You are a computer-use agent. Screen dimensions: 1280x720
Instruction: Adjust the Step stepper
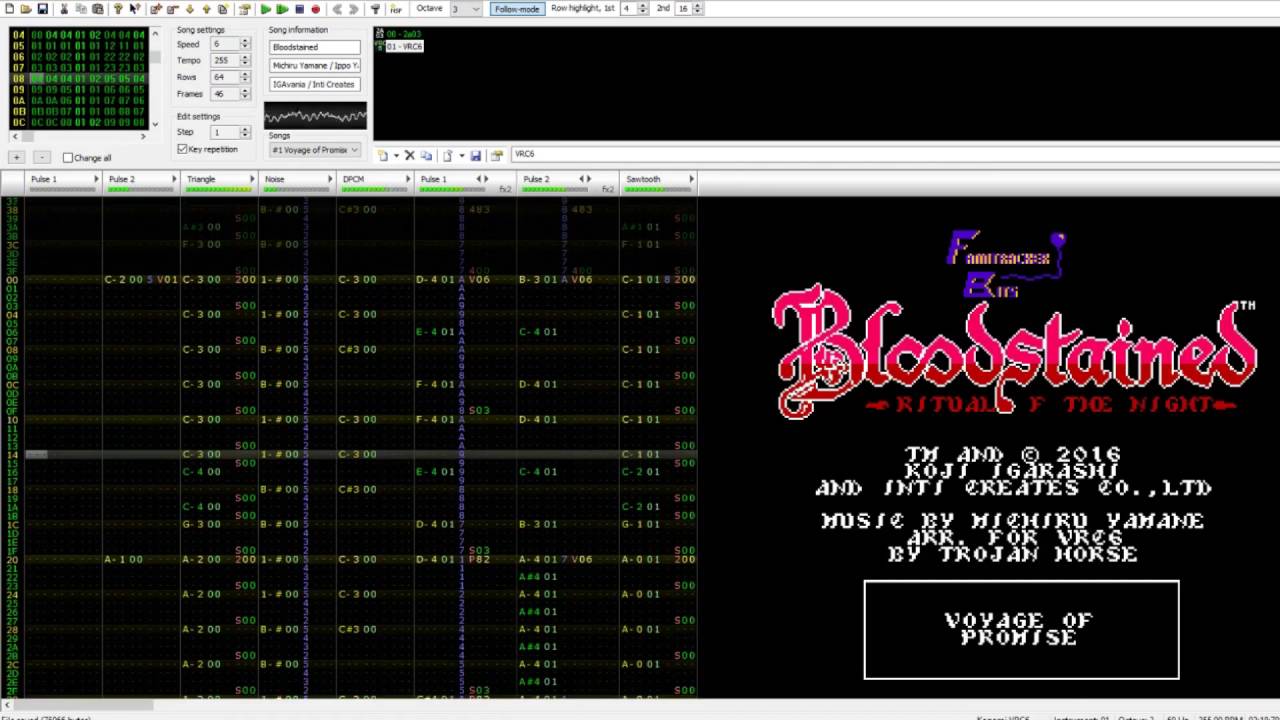[245, 132]
